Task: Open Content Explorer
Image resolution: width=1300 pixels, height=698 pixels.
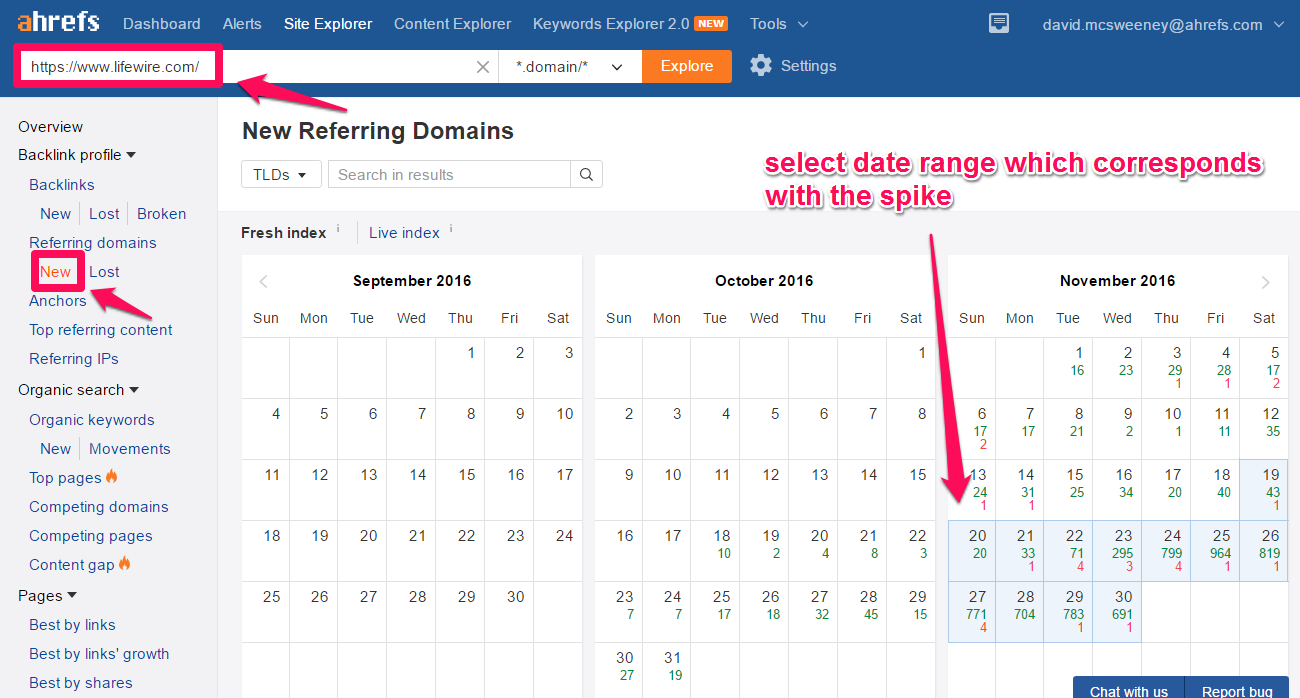Action: coord(452,23)
